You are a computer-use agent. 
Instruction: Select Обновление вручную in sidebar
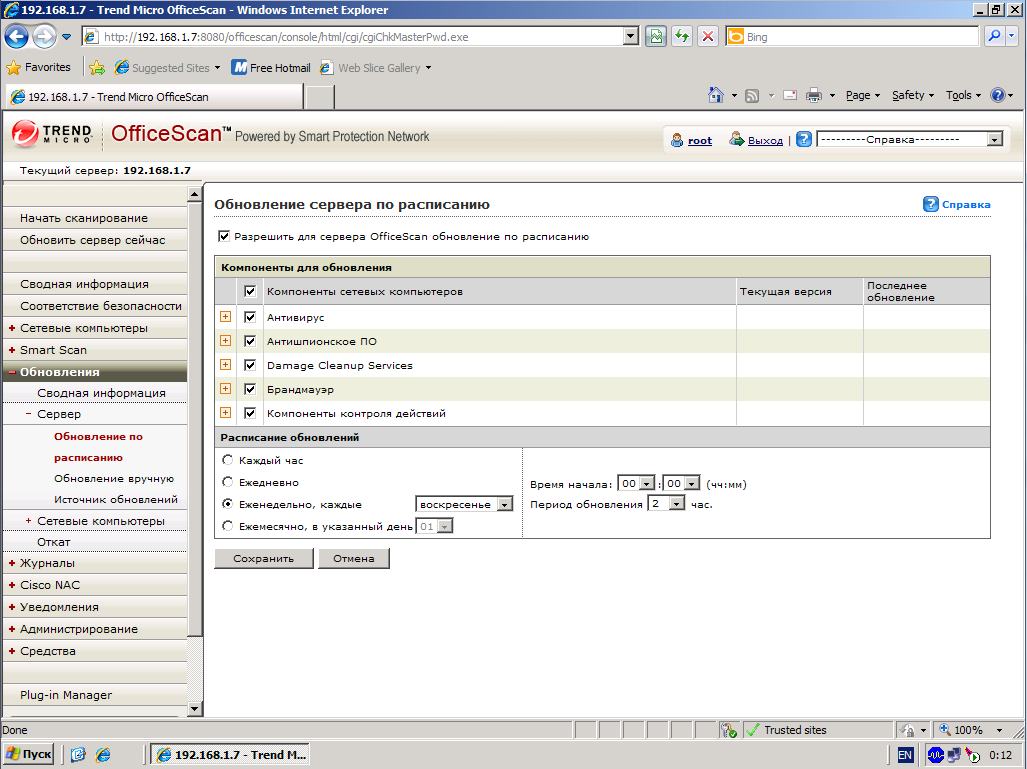pos(114,479)
